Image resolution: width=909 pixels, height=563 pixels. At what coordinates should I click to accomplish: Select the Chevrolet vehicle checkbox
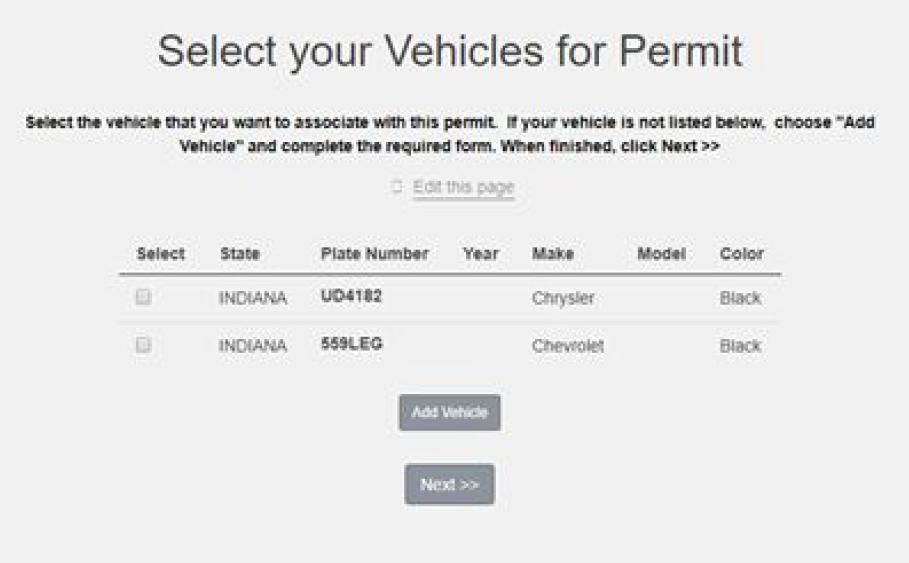143,344
